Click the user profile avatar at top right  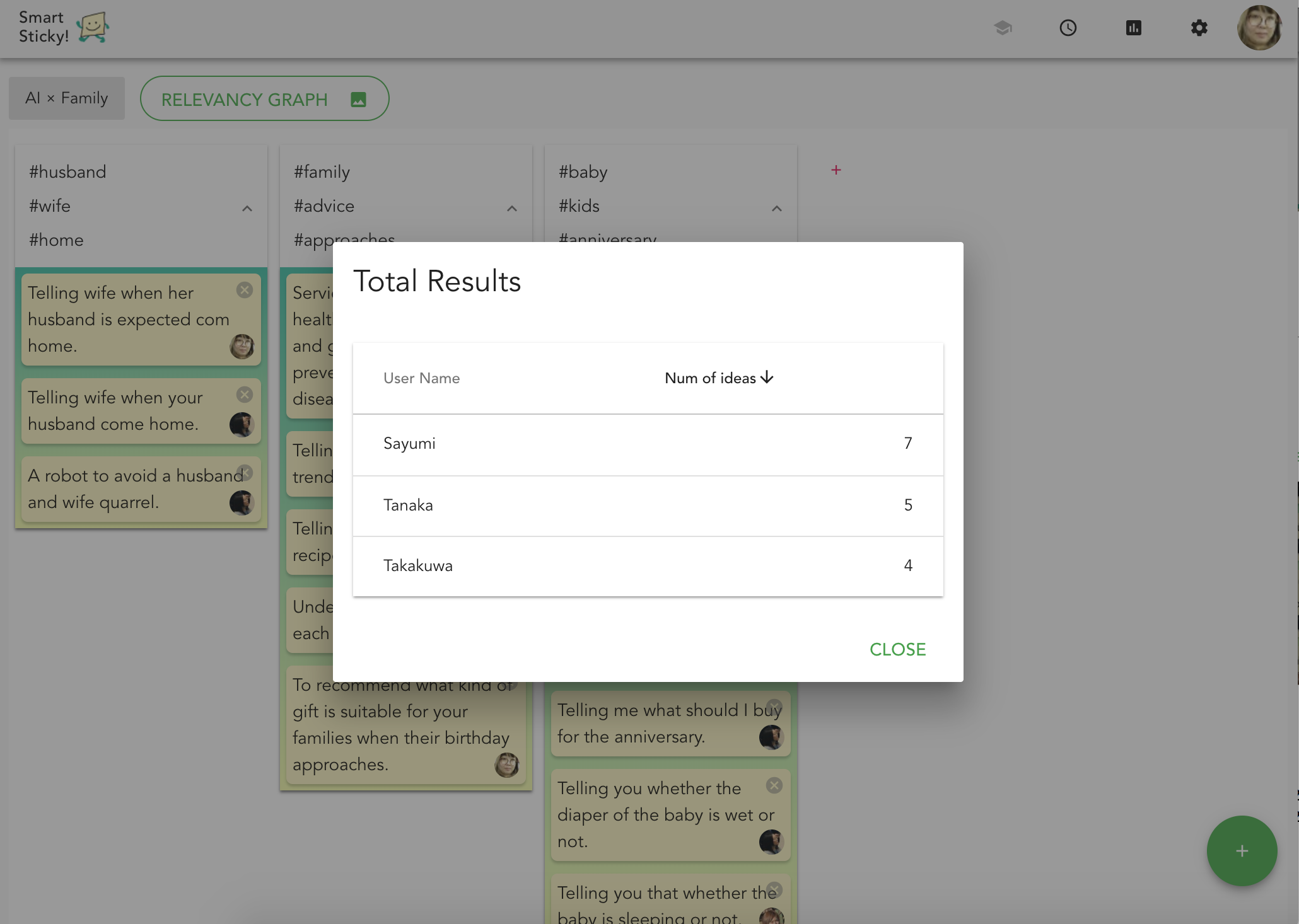tap(1259, 28)
